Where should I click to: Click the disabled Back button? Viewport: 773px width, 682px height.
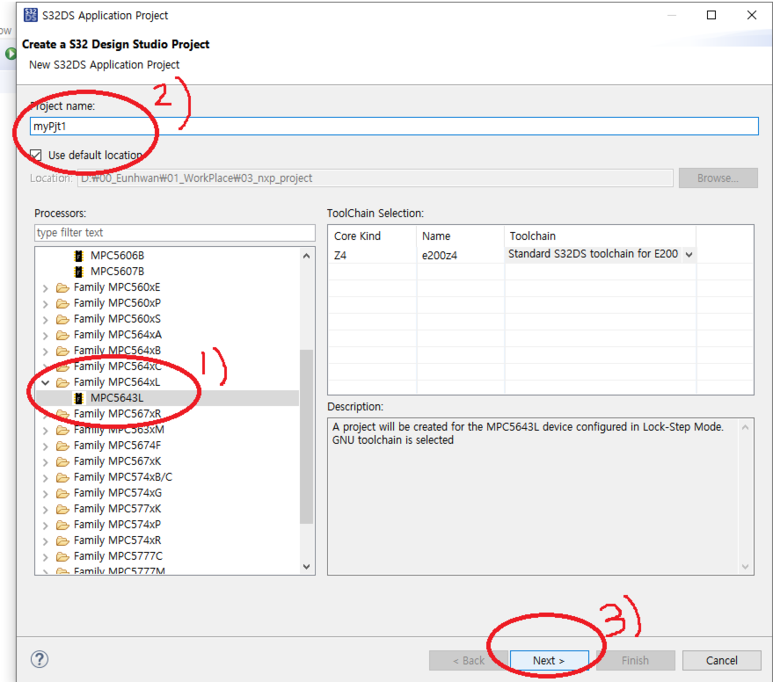(468, 660)
